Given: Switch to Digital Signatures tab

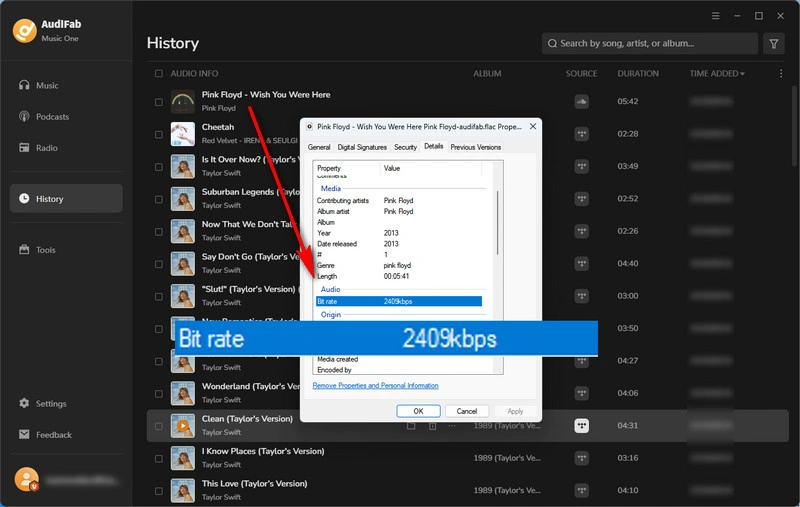Looking at the screenshot, I should [x=362, y=147].
